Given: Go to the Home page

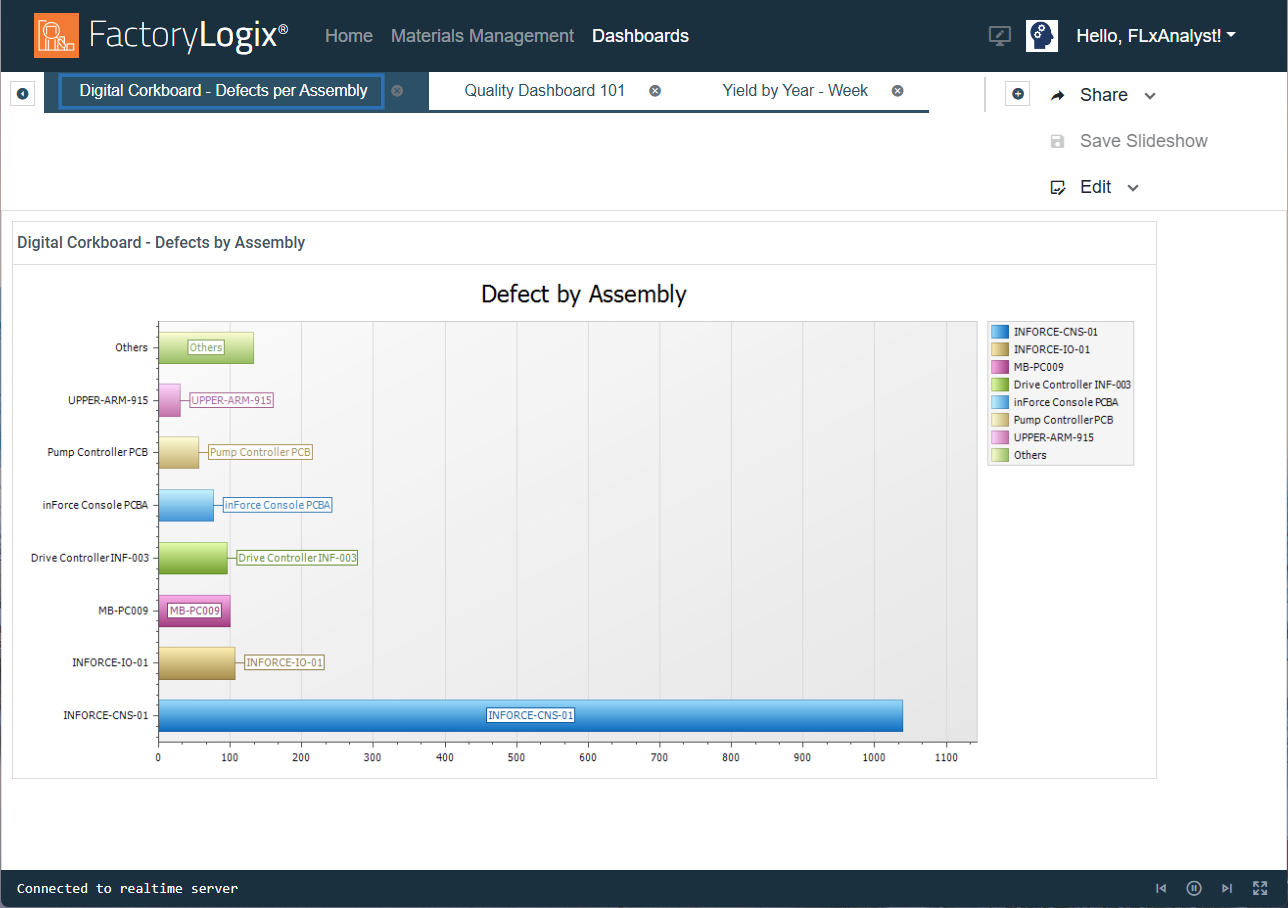Looking at the screenshot, I should point(349,36).
